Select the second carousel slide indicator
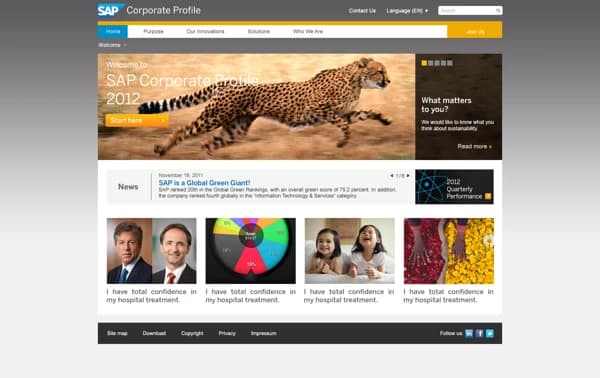This screenshot has width=600, height=378. [430, 63]
